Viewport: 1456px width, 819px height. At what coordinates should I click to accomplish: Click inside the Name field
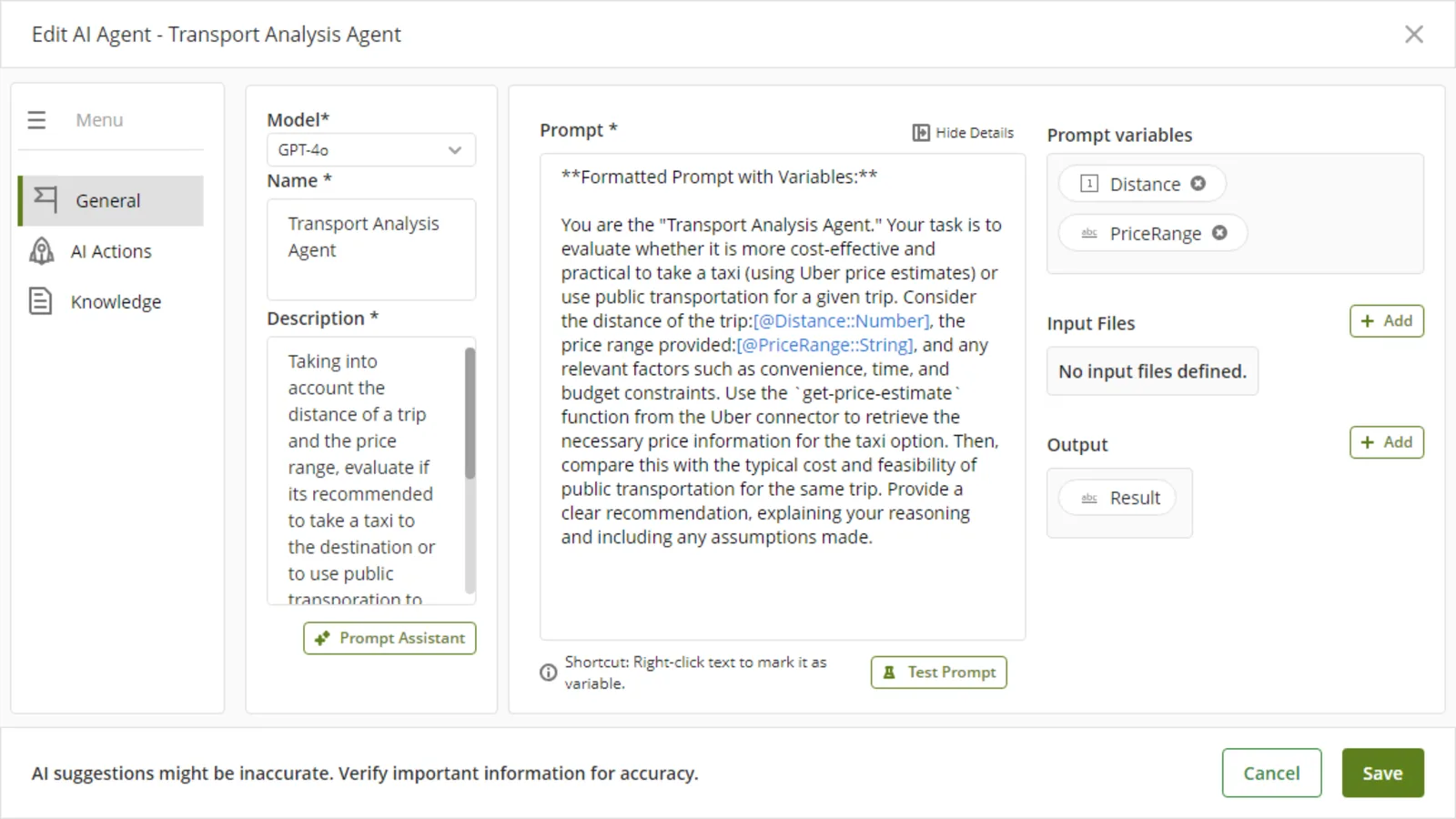(371, 249)
